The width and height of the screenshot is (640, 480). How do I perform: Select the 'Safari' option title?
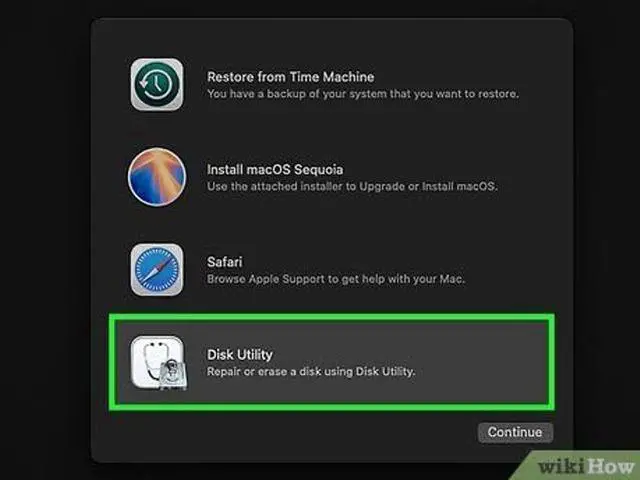pos(224,262)
